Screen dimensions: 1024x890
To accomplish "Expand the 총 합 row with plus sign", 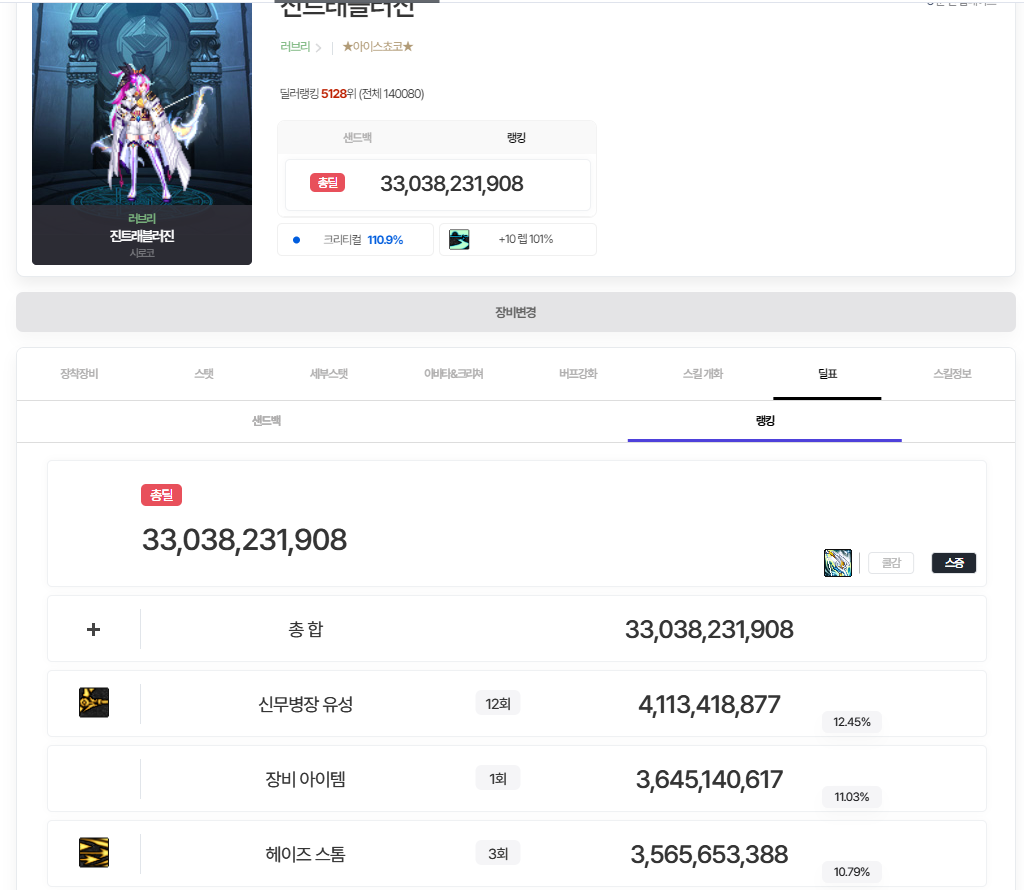I will point(94,629).
